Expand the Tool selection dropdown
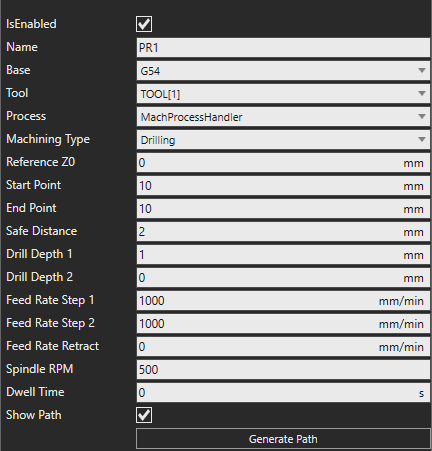This screenshot has width=432, height=451. pos(283,94)
